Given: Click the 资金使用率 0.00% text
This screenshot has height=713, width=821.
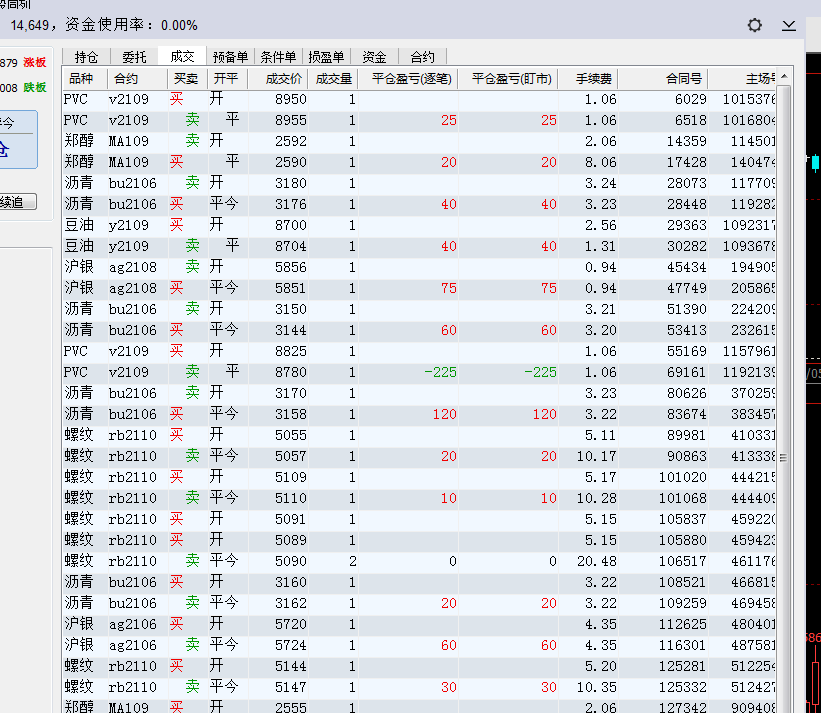Looking at the screenshot, I should [131, 25].
